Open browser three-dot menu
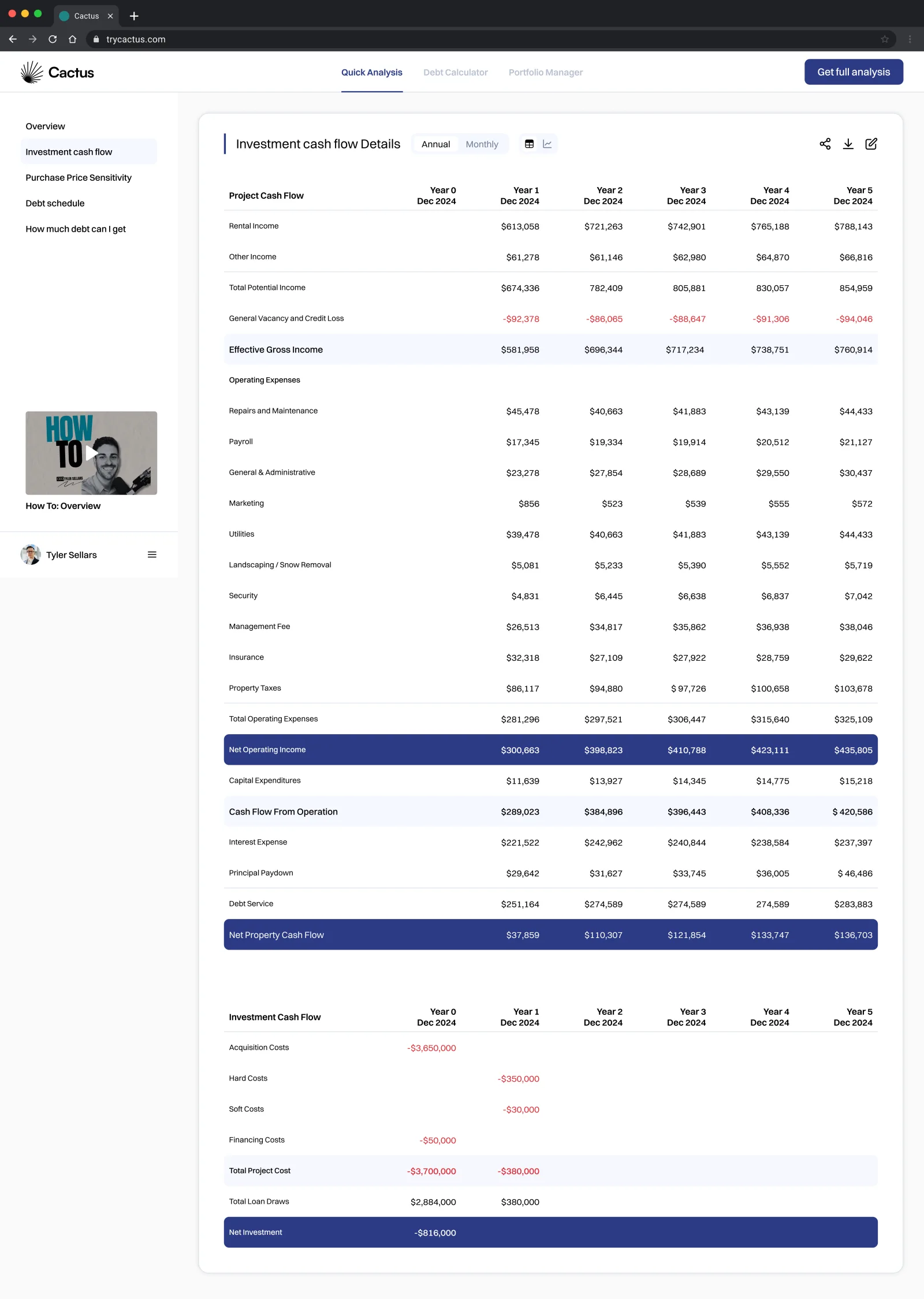 pyautogui.click(x=910, y=39)
